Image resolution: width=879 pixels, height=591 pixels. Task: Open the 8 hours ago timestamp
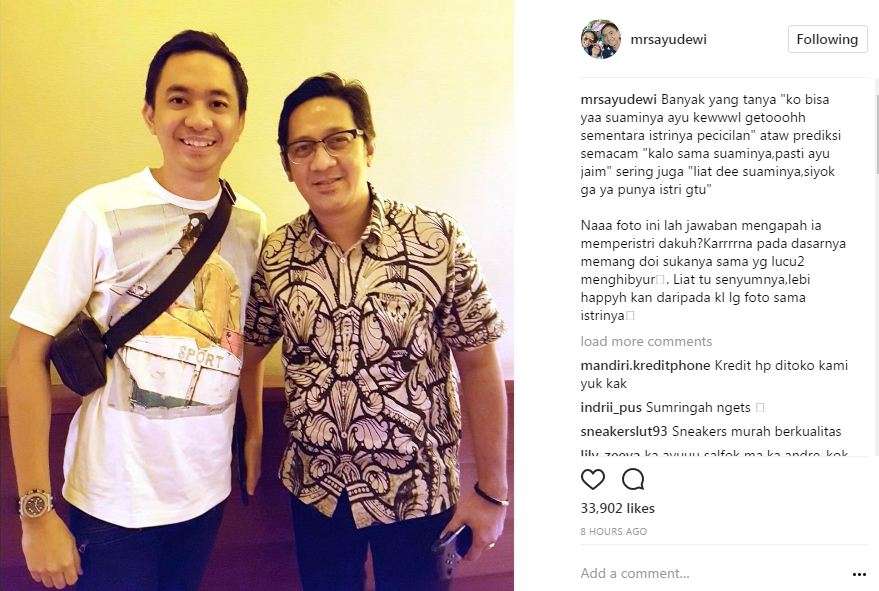coord(613,532)
